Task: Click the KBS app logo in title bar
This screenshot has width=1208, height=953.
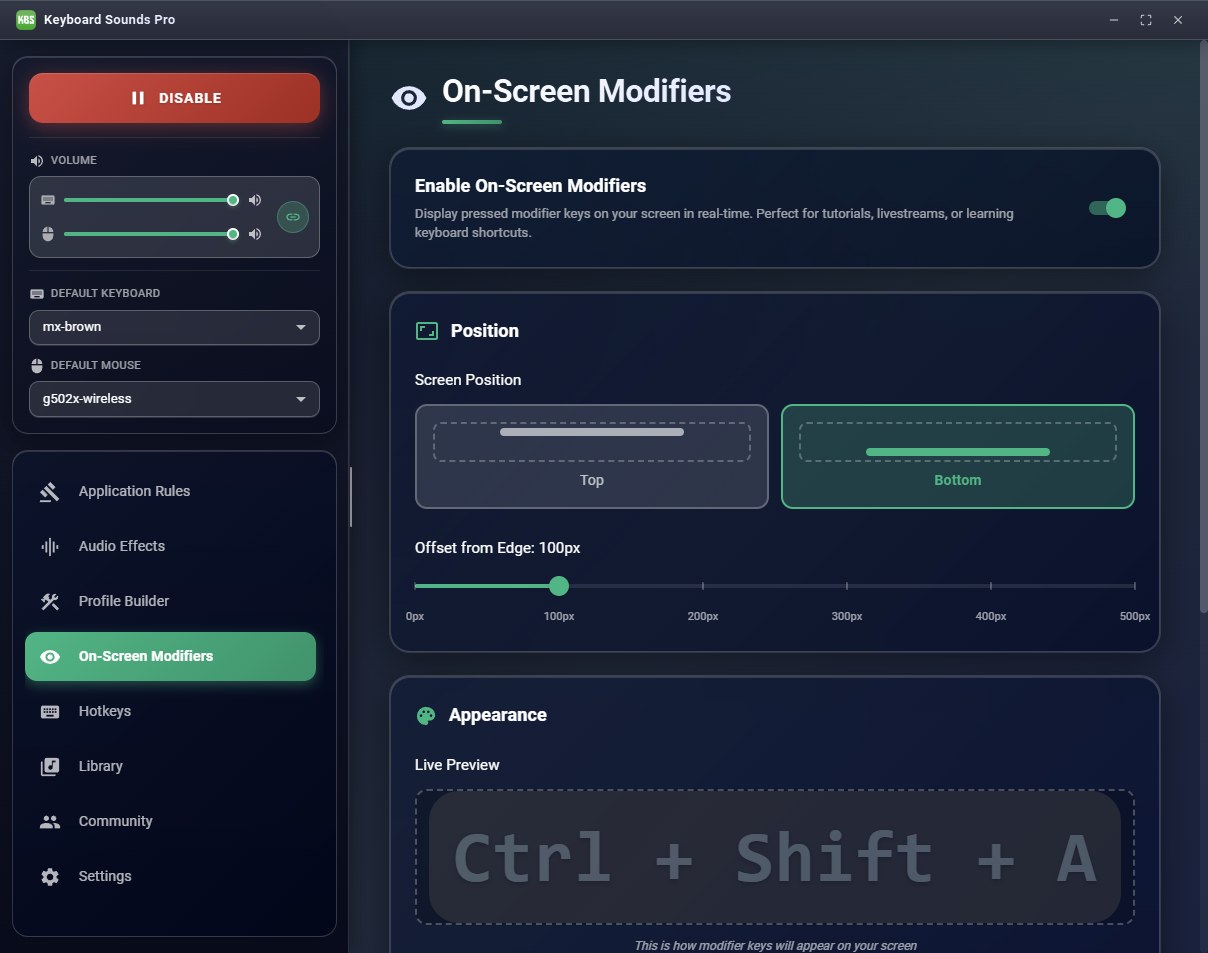Action: coord(26,19)
